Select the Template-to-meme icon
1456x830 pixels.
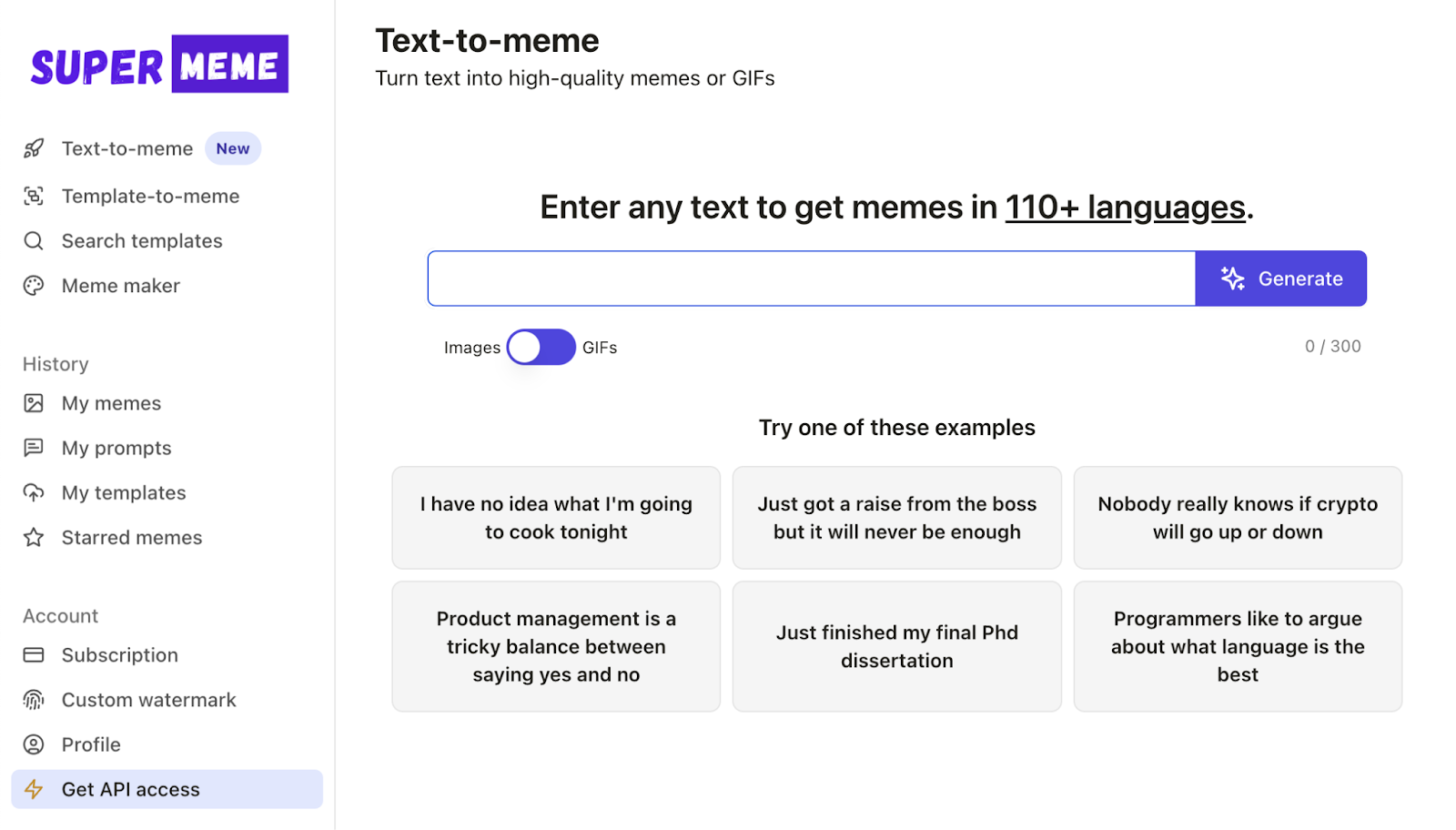pyautogui.click(x=34, y=196)
